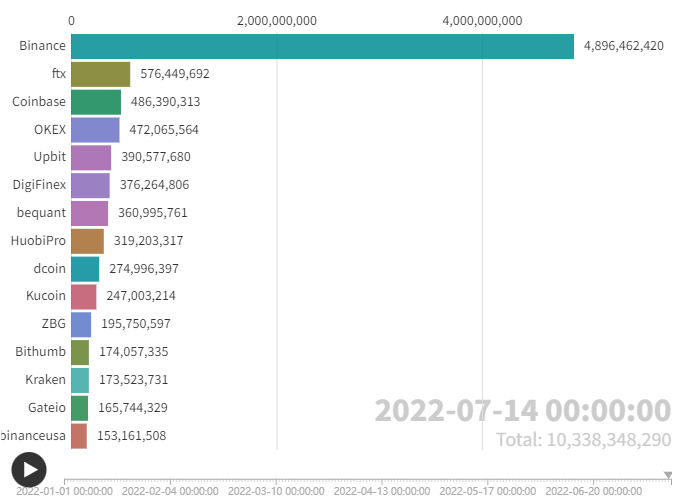Jump to 2022-03-10 on the timeline
This screenshot has width=683, height=501.
(276, 491)
